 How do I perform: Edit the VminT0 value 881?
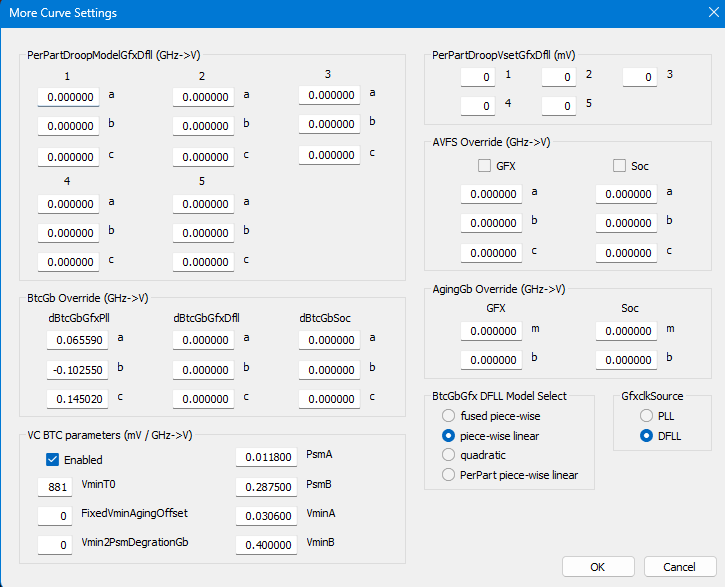(x=55, y=487)
